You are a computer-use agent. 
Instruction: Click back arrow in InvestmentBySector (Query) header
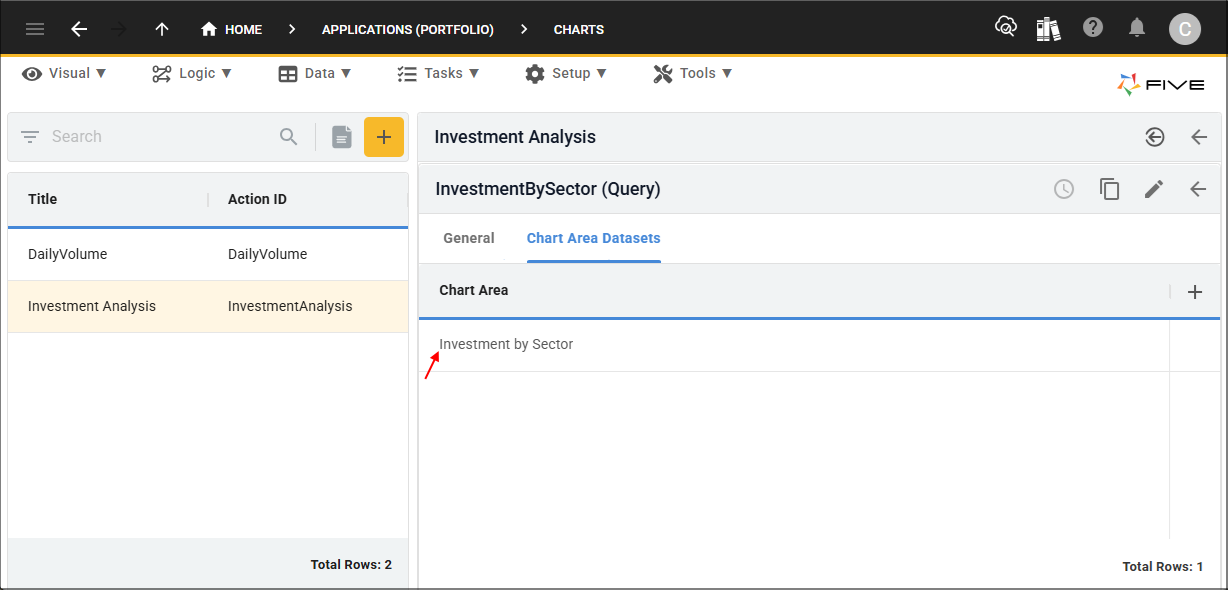pos(1198,189)
